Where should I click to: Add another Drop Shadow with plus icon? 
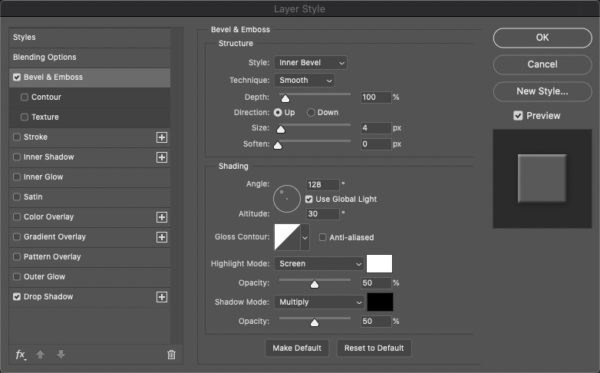[x=162, y=297]
